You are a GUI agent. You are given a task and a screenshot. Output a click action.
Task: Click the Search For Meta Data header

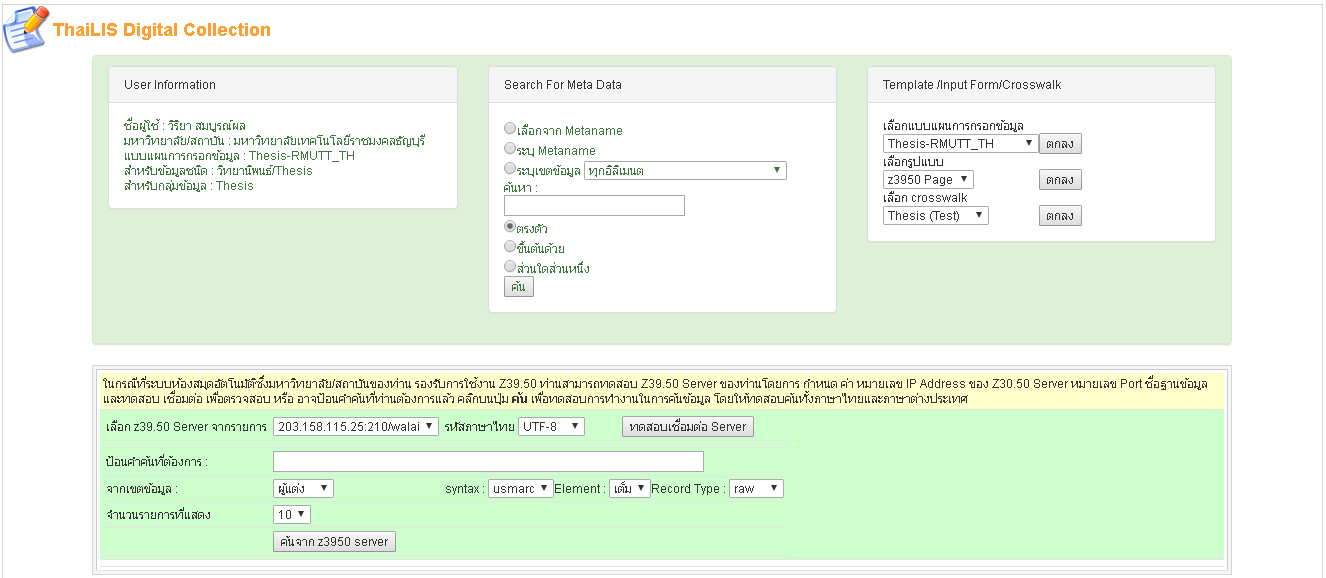click(x=662, y=85)
